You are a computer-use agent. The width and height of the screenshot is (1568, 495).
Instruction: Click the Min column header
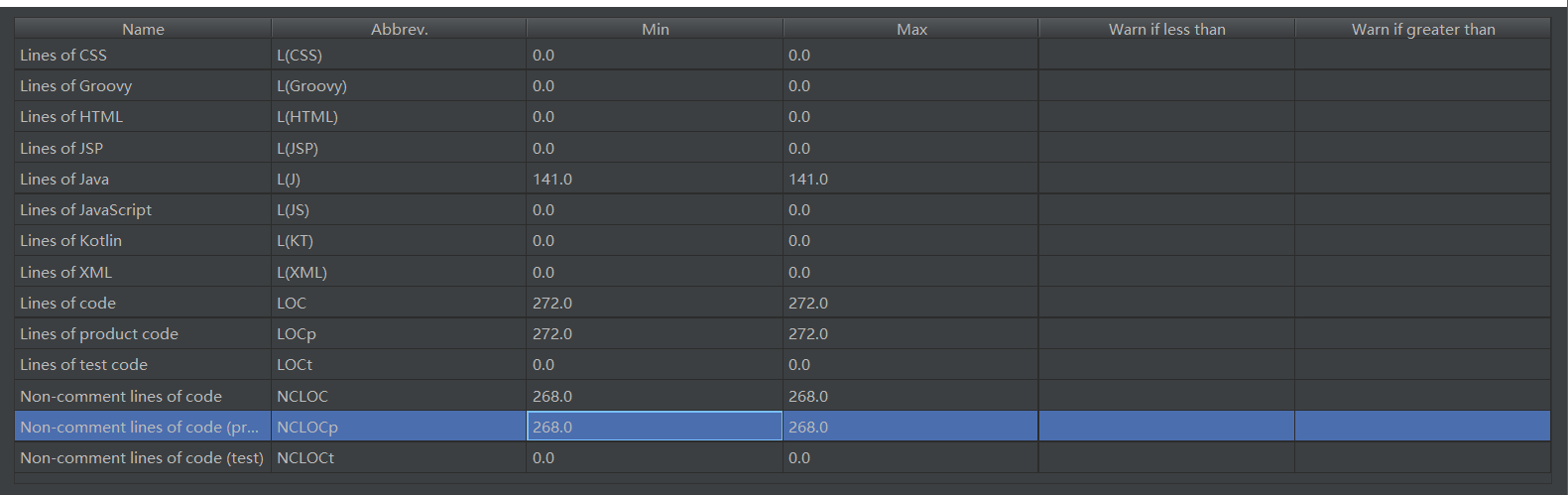[655, 30]
